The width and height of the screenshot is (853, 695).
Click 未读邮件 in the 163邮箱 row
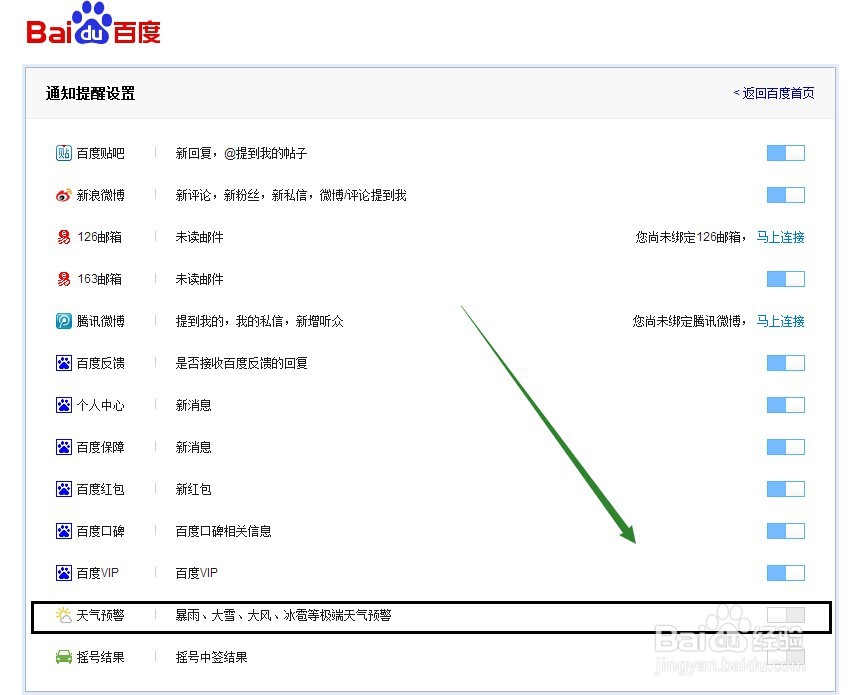pyautogui.click(x=199, y=279)
